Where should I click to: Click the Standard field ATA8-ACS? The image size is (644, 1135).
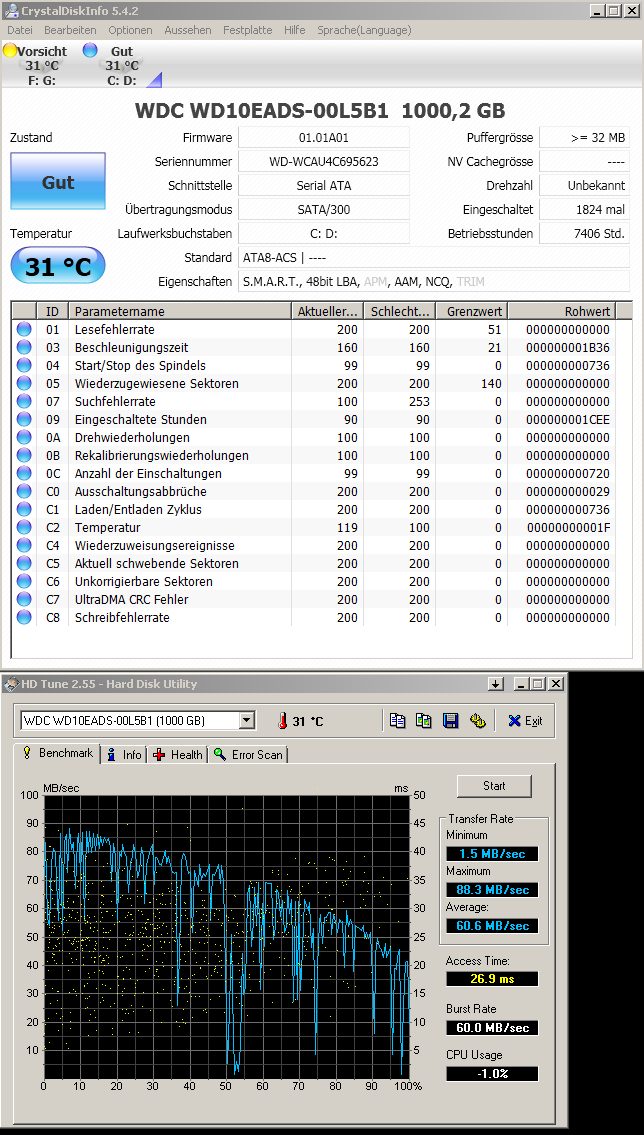(x=433, y=257)
